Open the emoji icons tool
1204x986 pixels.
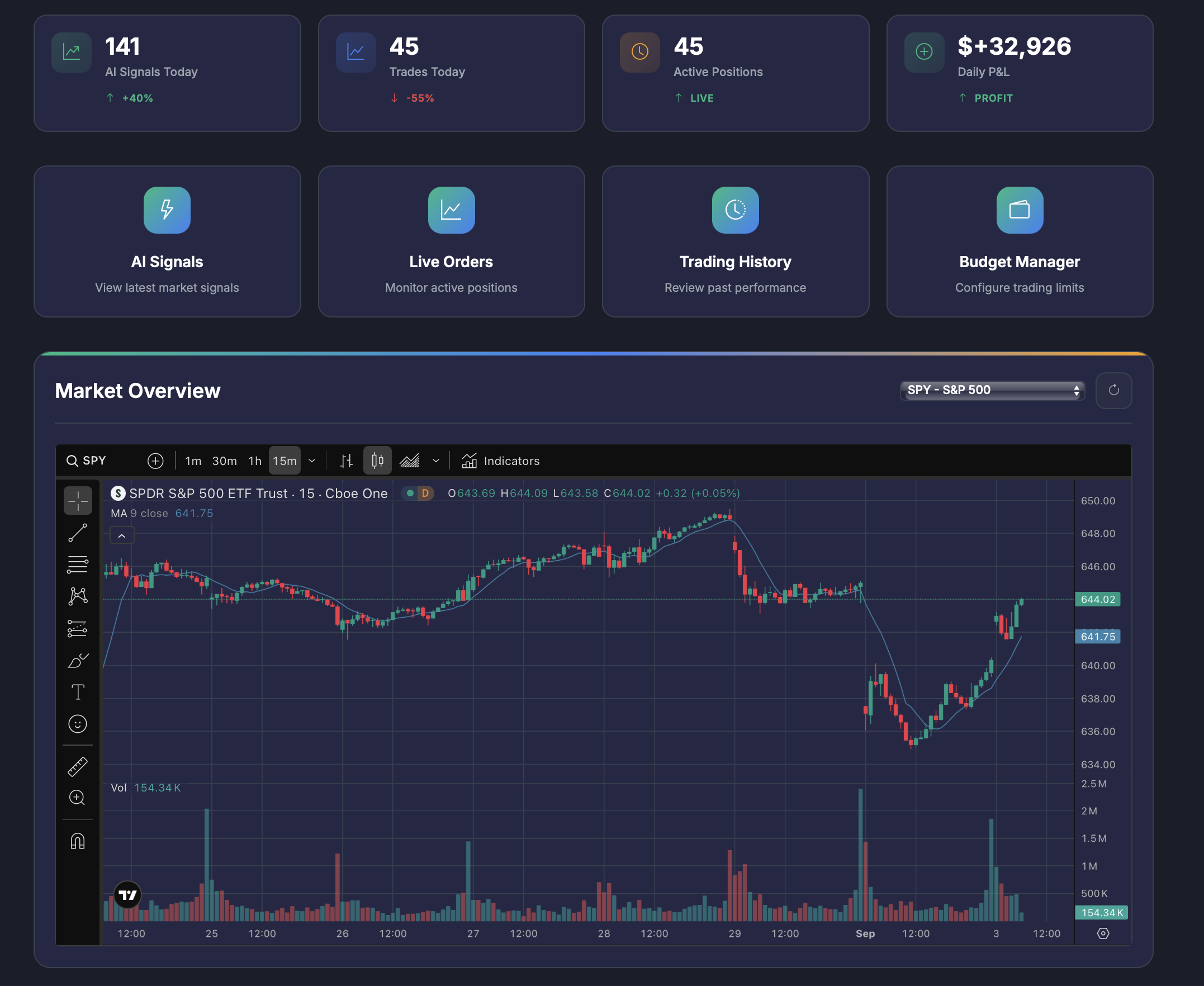coord(78,724)
